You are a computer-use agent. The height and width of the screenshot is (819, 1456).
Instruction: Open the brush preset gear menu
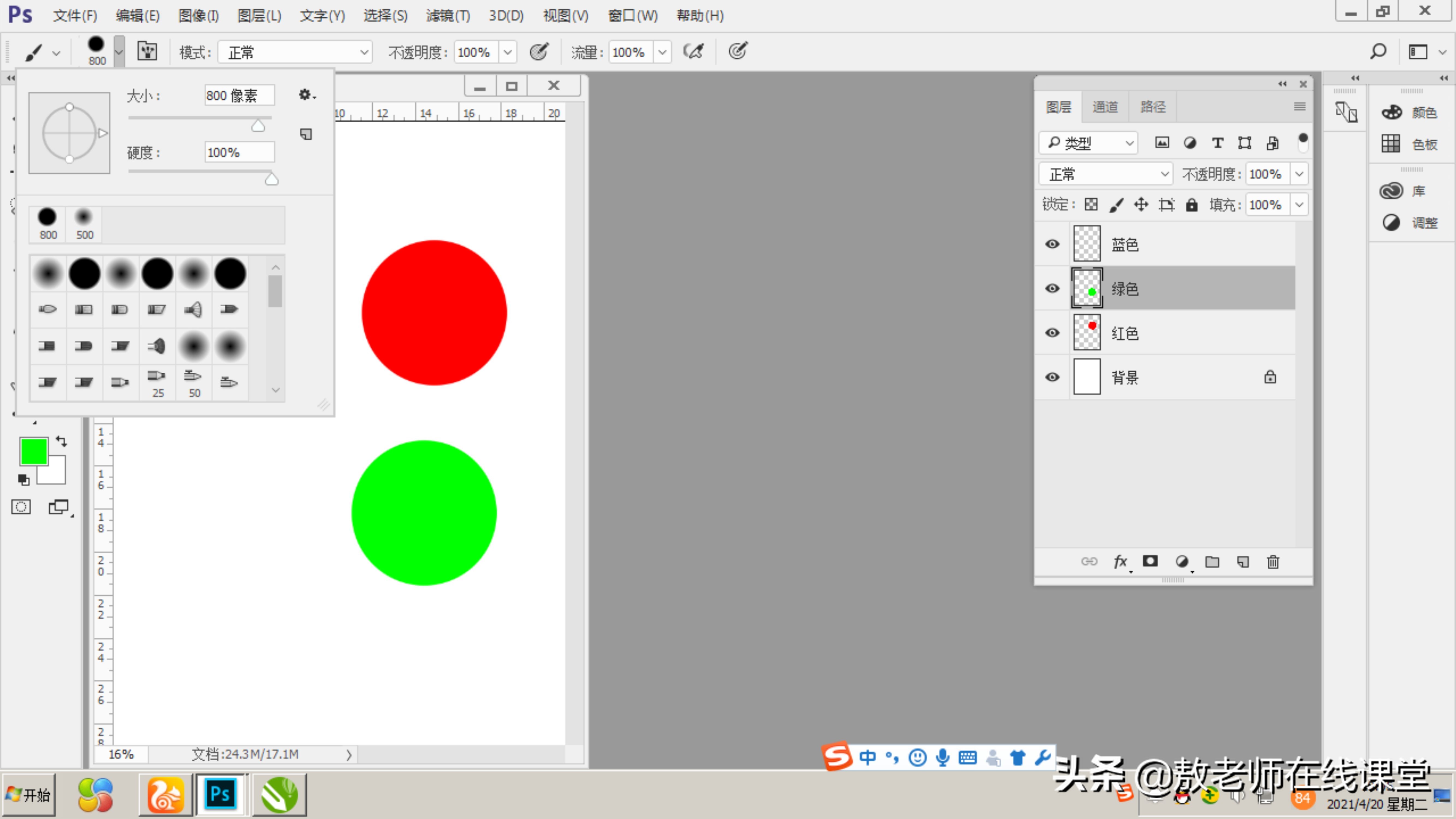click(306, 95)
